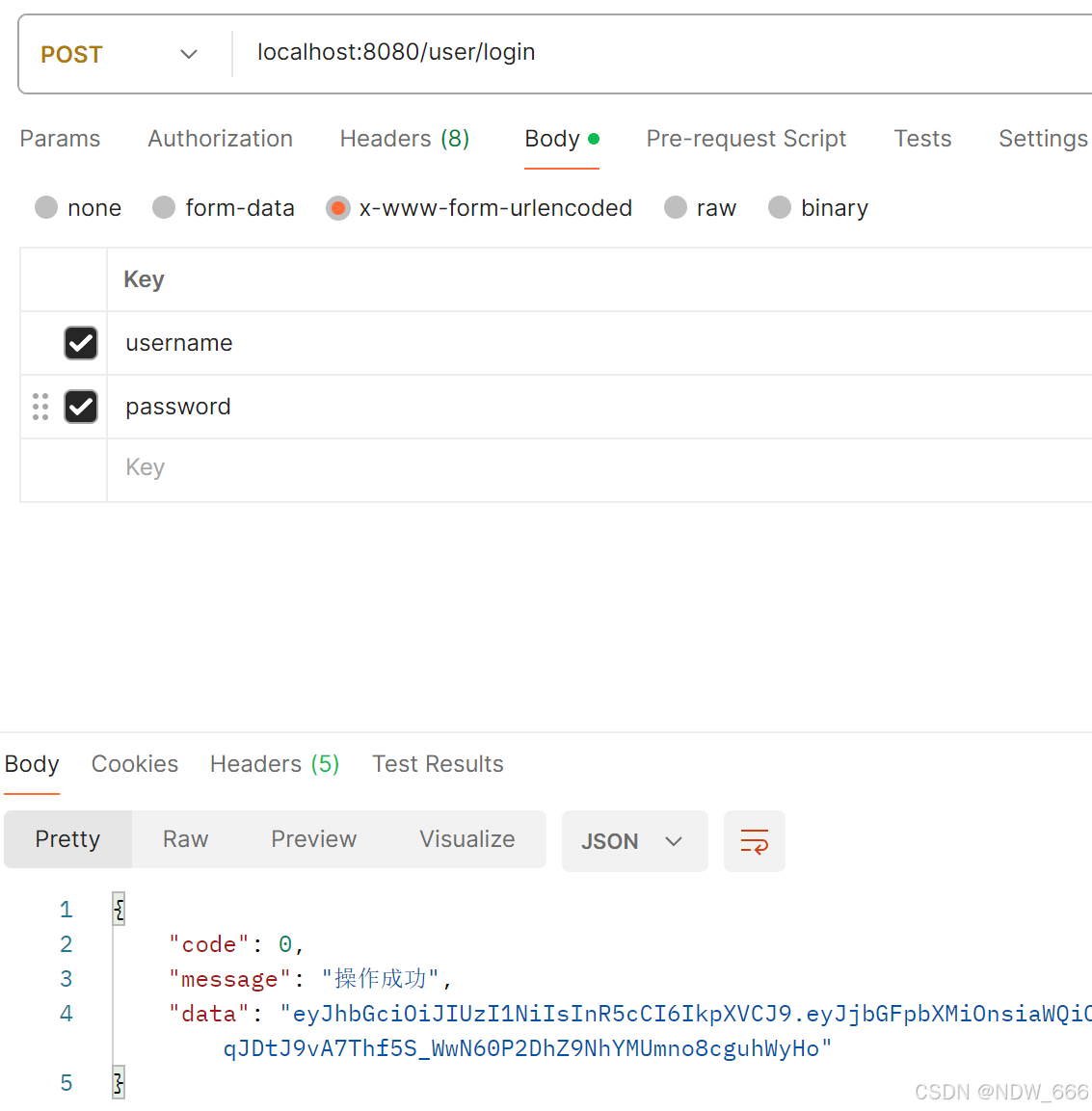Click the chevron on the POST method selector
This screenshot has height=1111, width=1092.
tap(189, 54)
